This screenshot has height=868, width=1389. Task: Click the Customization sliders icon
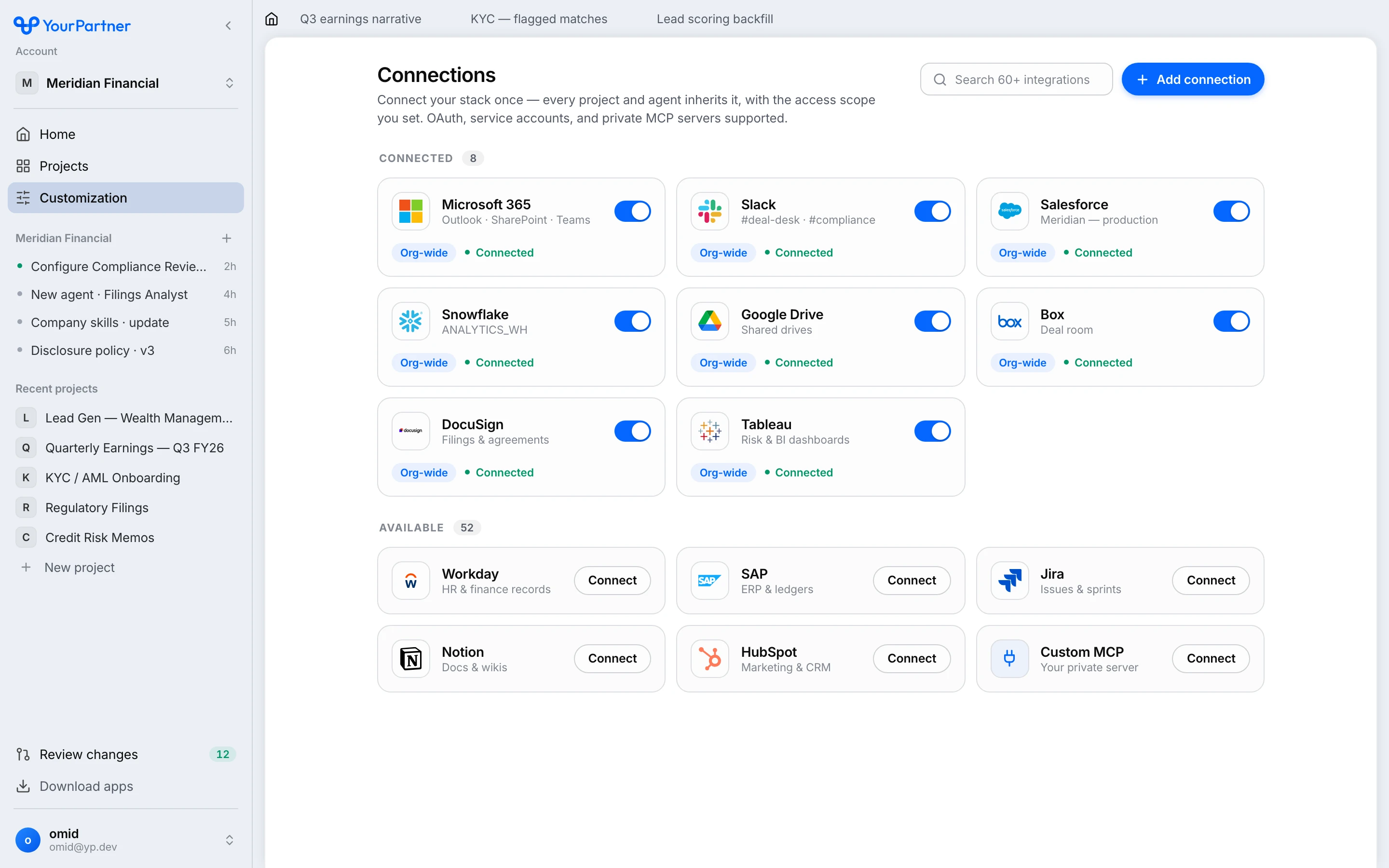[x=23, y=198]
